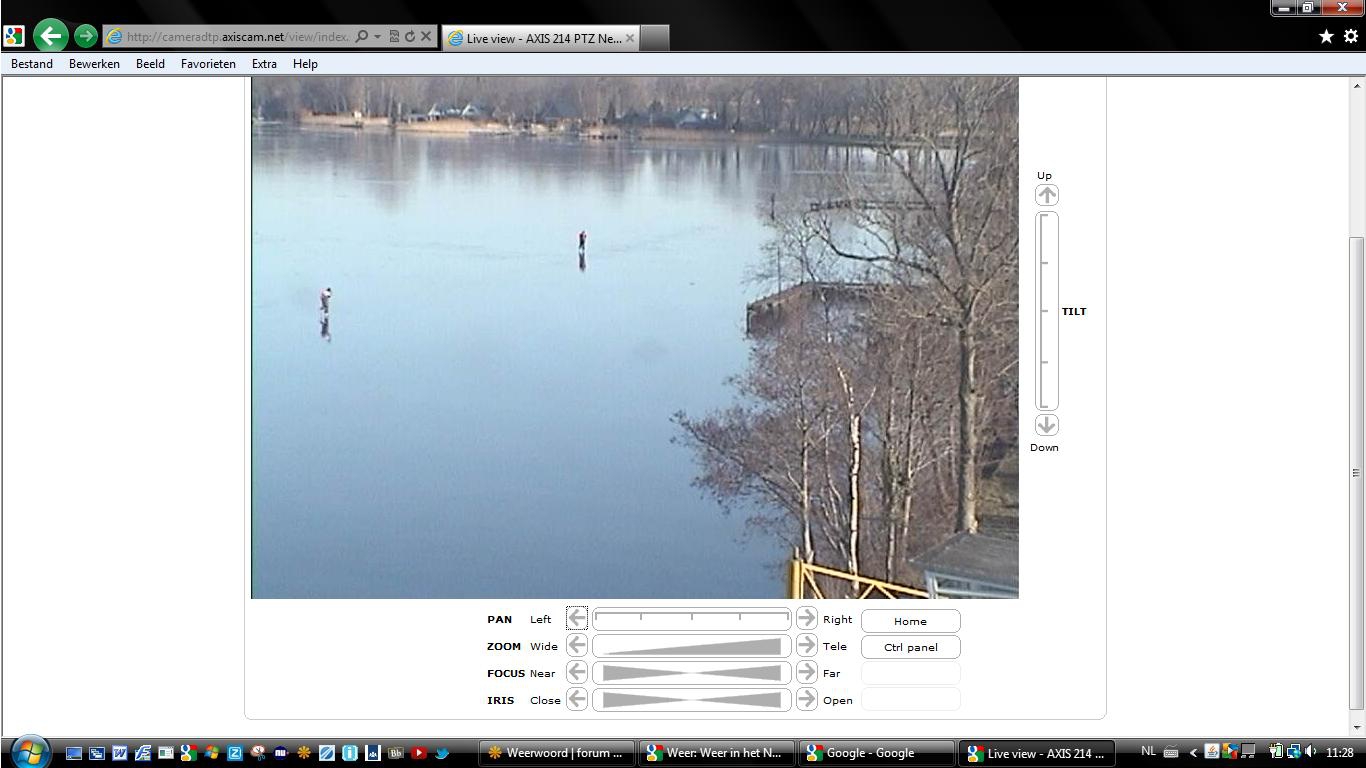Click the network tray icon

tap(1294, 751)
